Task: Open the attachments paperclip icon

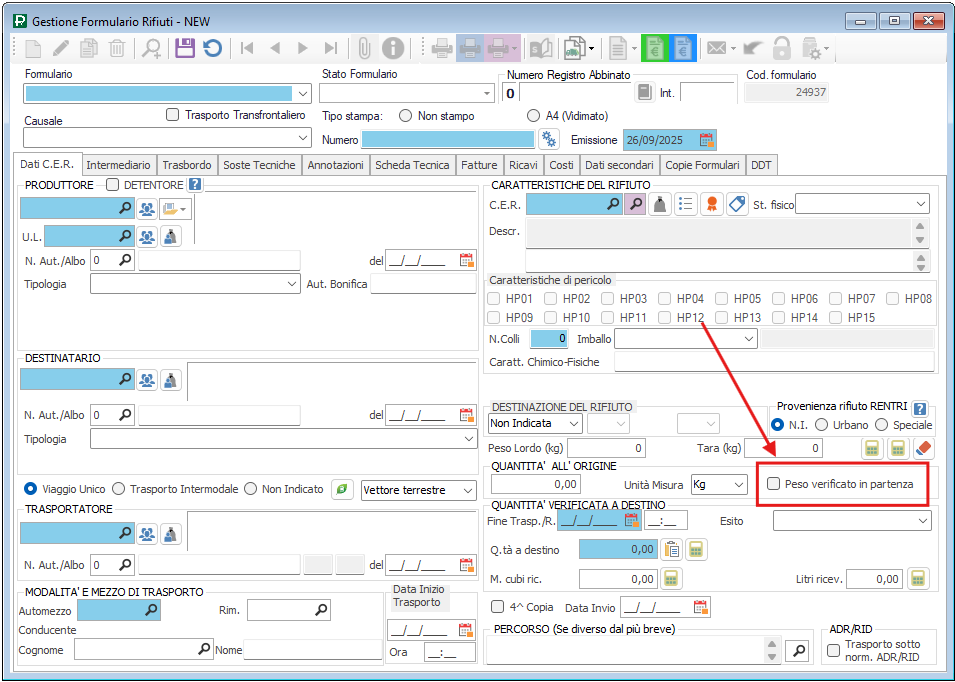Action: (364, 47)
